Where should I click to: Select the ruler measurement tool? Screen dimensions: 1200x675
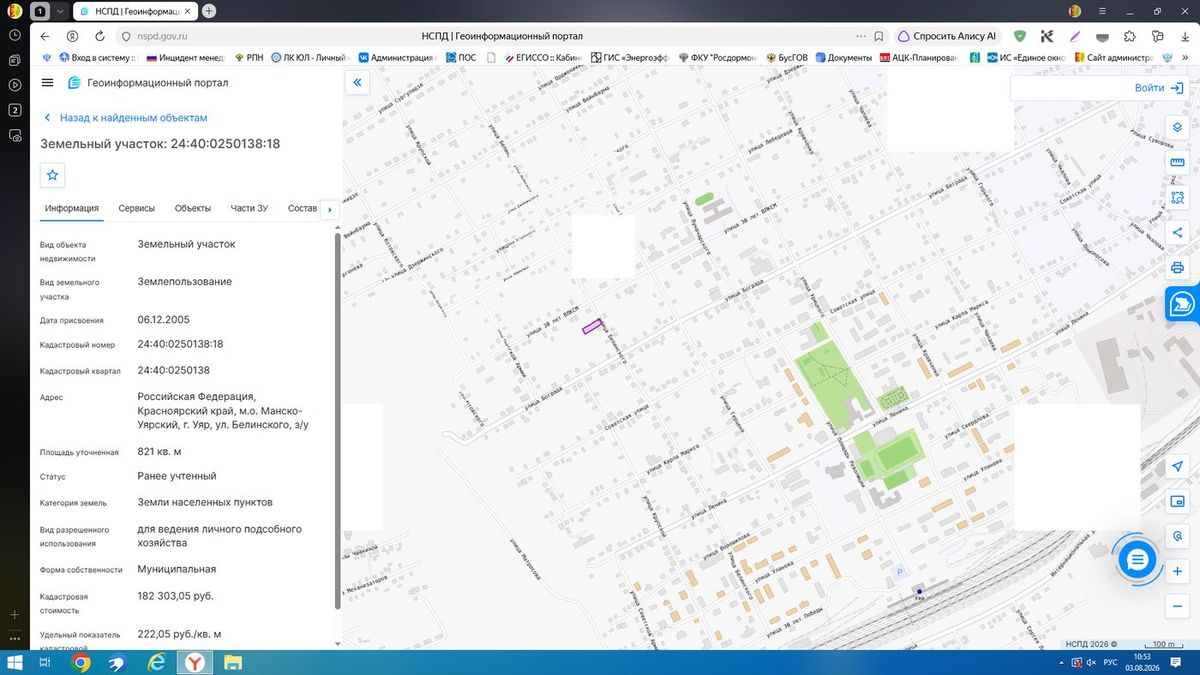(1177, 163)
